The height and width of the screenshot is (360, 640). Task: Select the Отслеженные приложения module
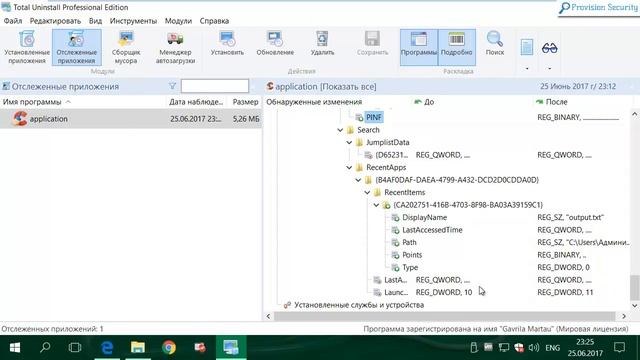point(76,47)
